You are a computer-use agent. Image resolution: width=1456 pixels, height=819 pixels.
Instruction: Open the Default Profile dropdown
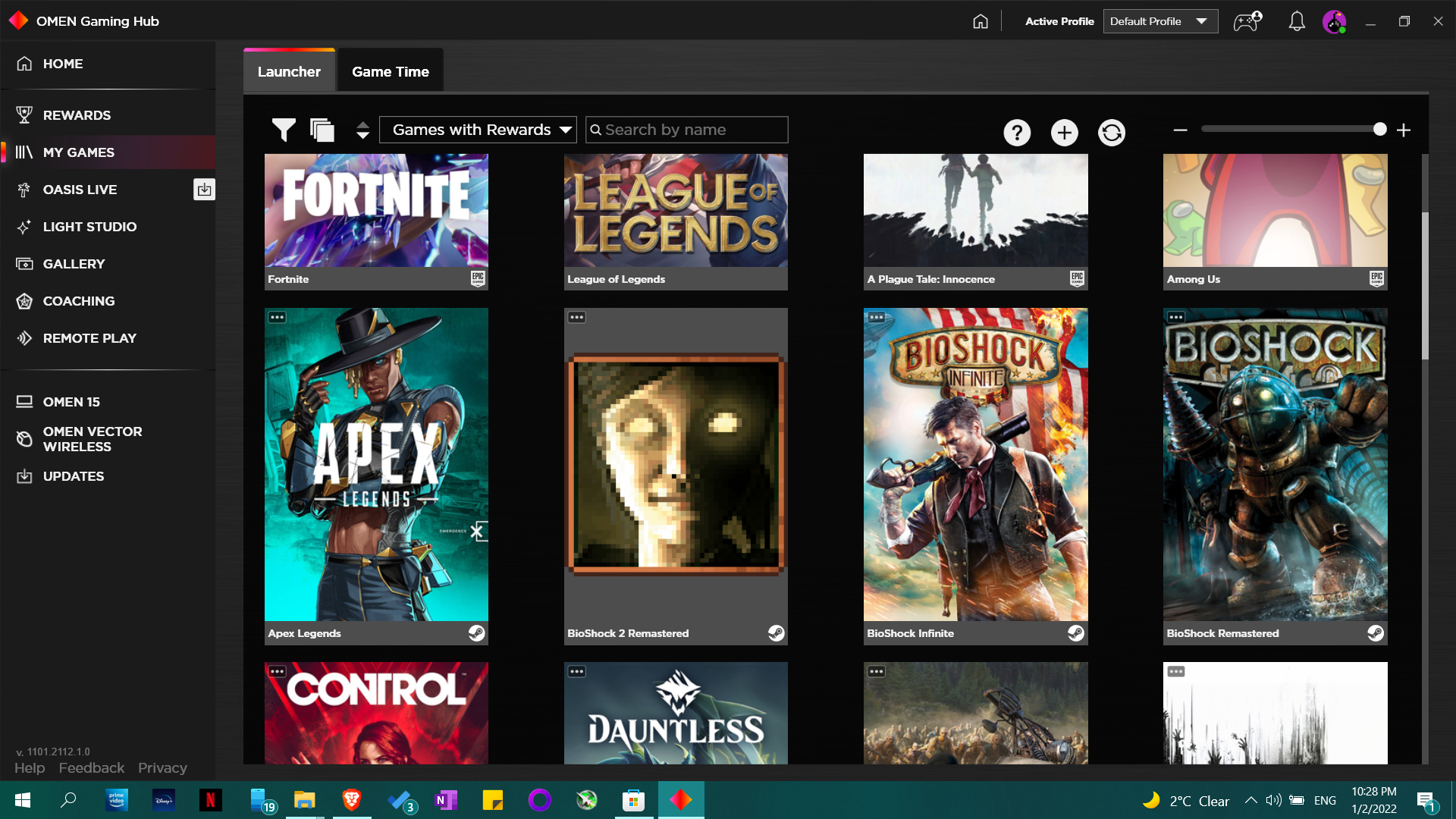1159,21
